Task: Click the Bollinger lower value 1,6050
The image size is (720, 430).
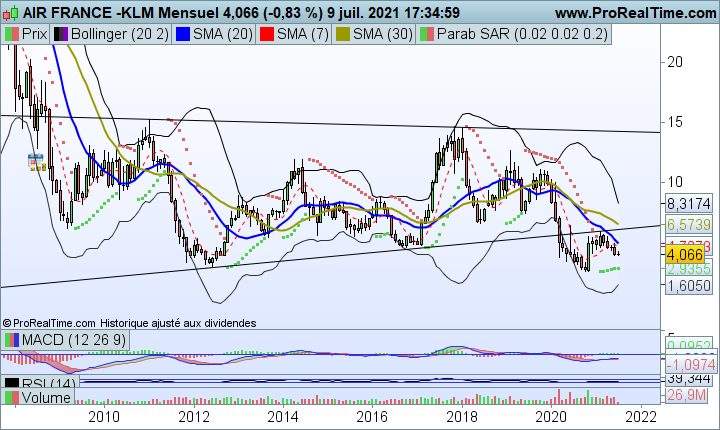Action: 689,286
